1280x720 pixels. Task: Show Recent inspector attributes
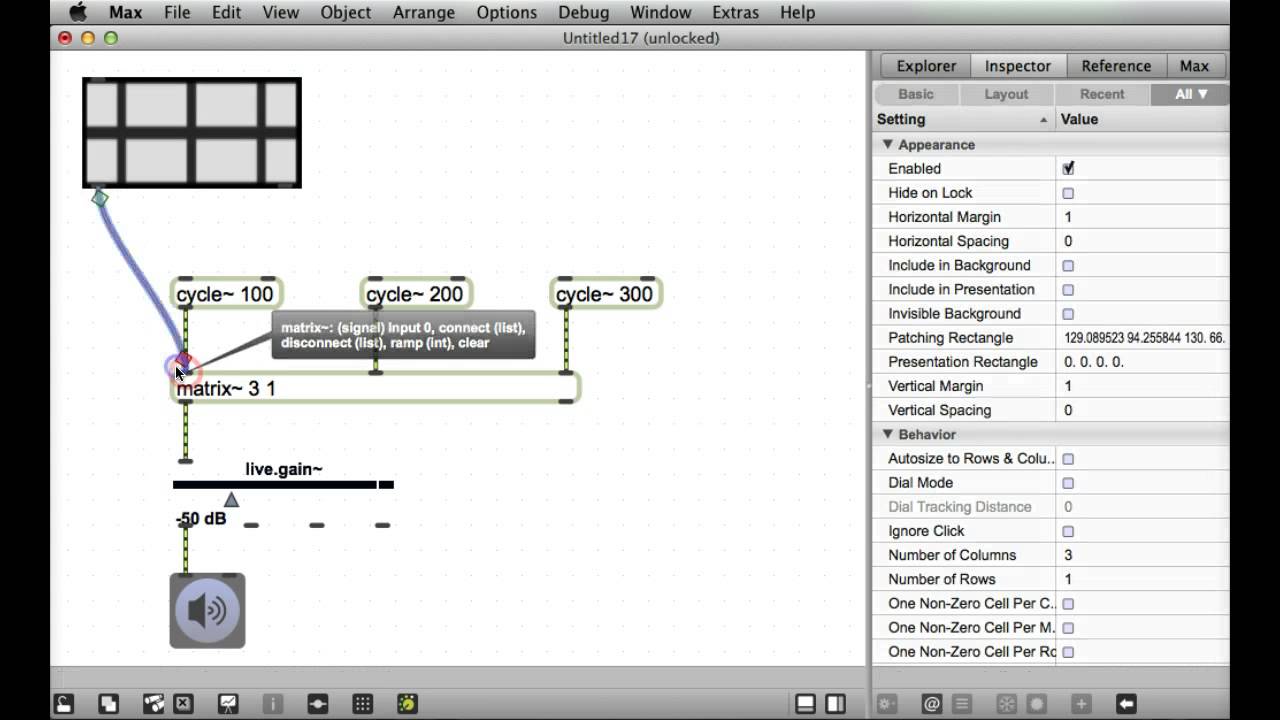1102,94
